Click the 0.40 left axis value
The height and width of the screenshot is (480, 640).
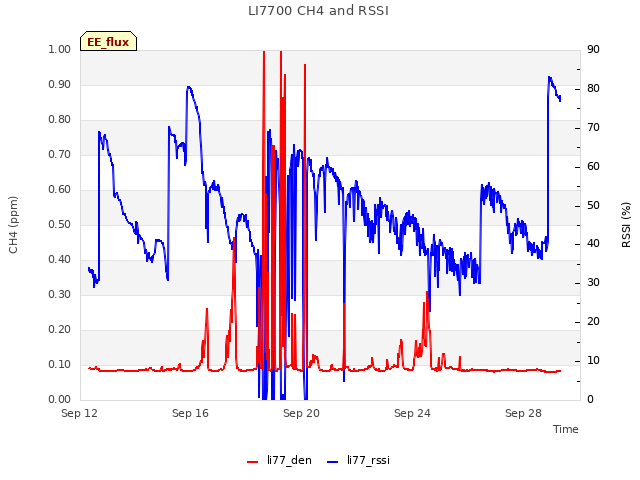point(60,260)
